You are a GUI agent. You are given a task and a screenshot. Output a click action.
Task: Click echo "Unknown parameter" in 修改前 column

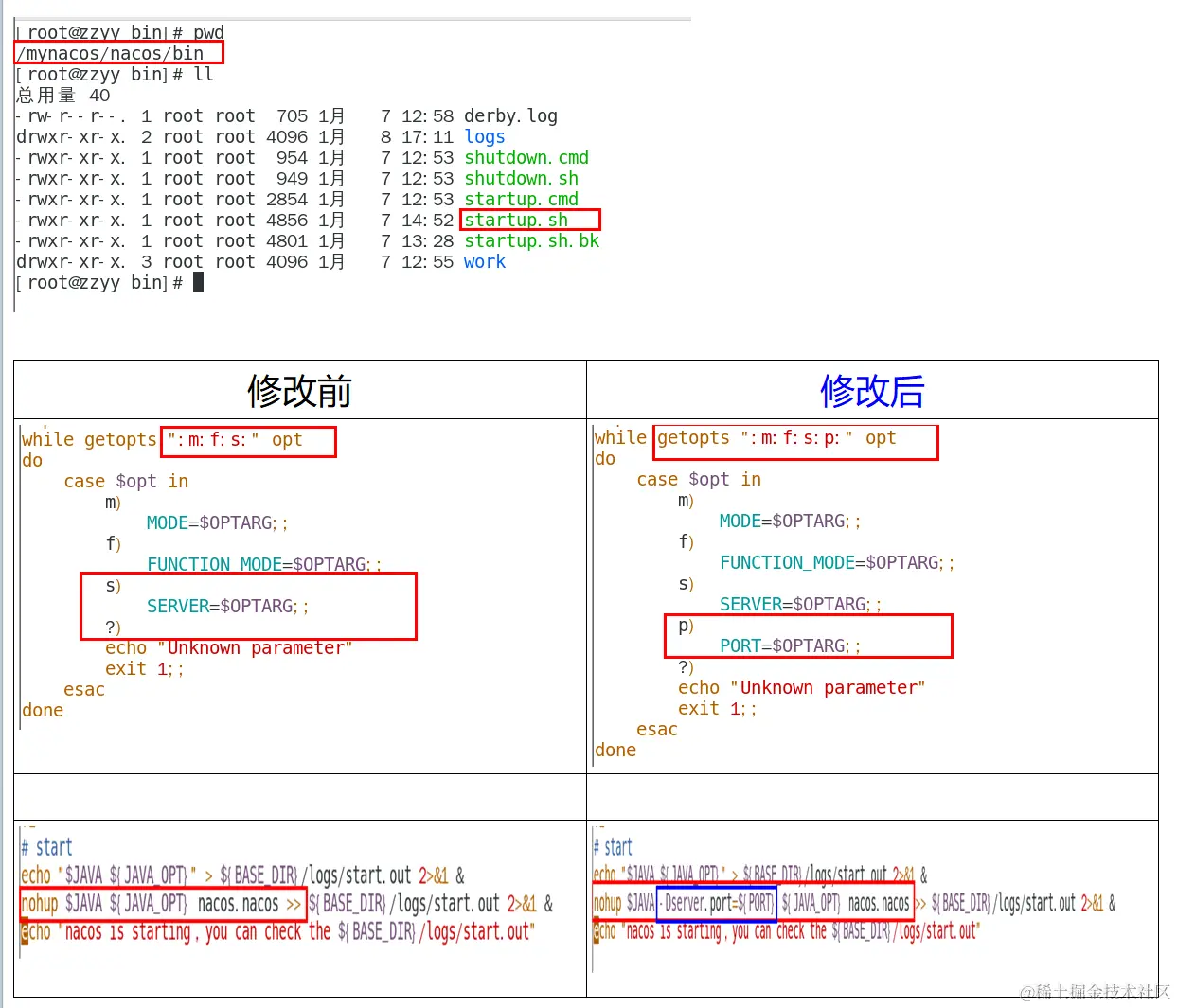tap(229, 648)
